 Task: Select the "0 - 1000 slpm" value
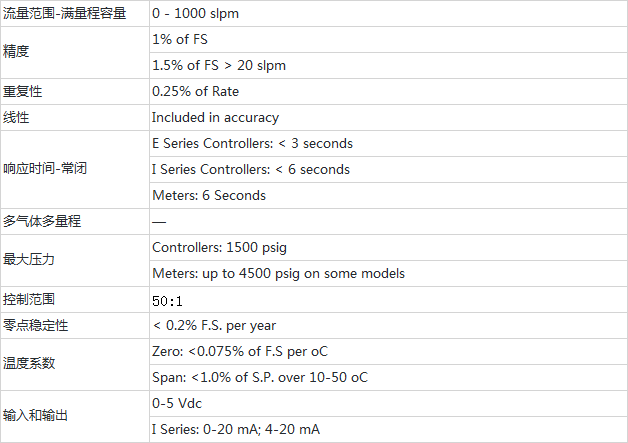(200, 14)
